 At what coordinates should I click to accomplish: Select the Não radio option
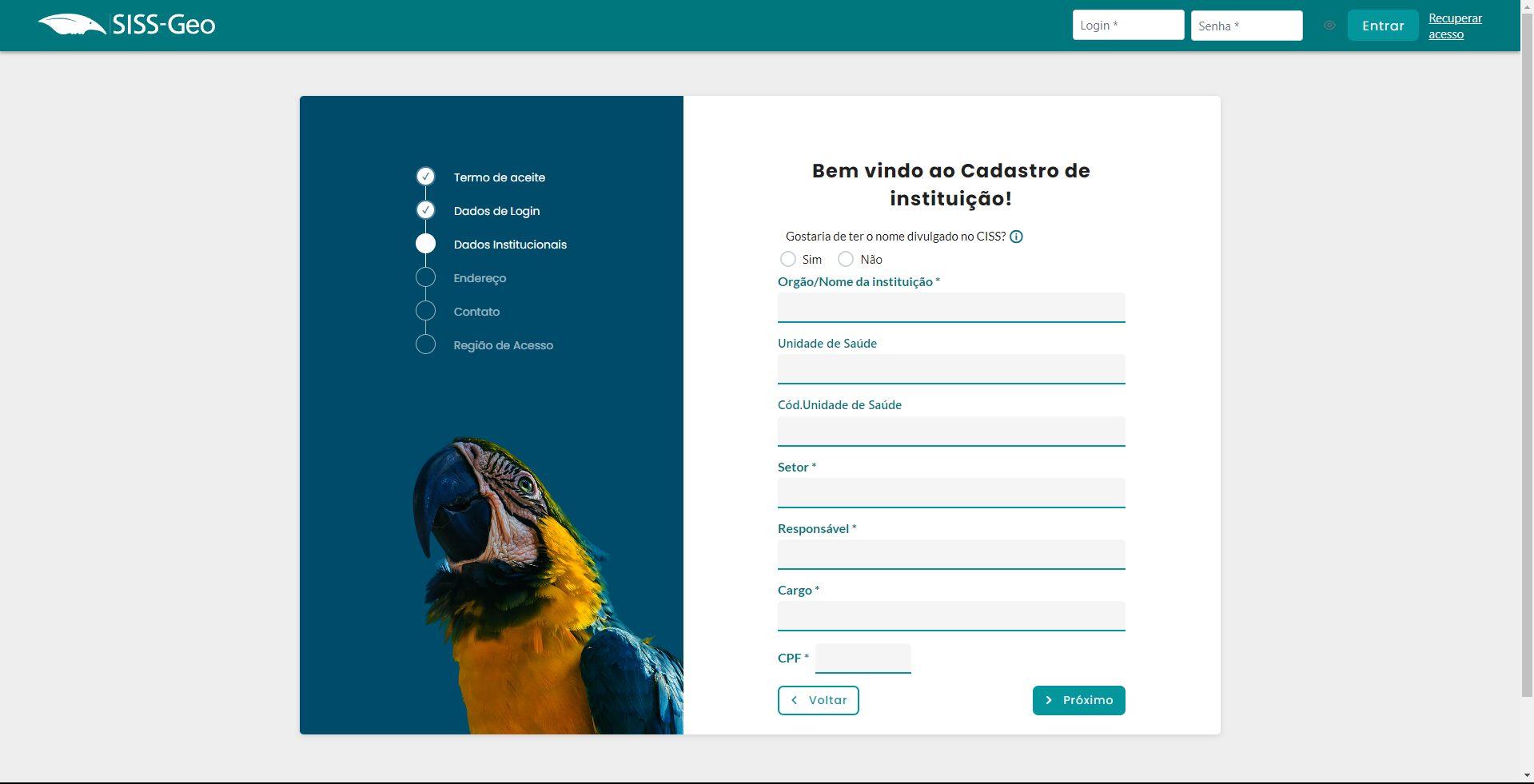click(x=846, y=259)
